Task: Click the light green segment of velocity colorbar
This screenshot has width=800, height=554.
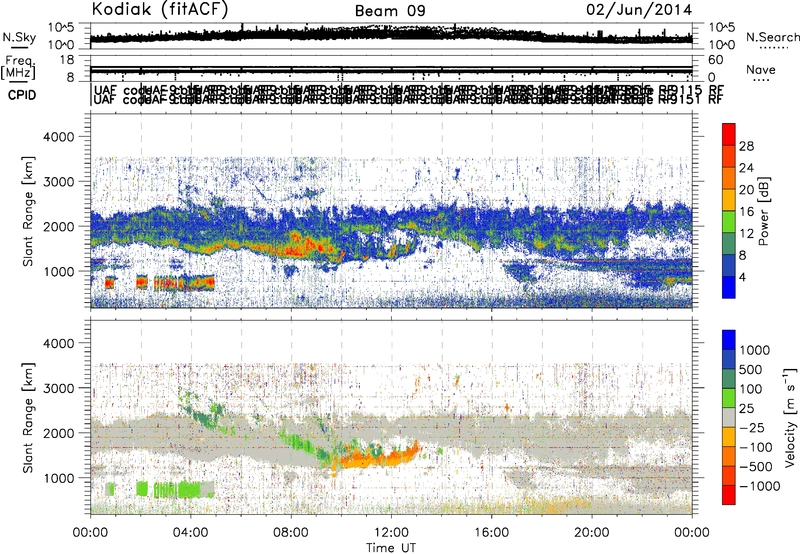Action: point(729,398)
